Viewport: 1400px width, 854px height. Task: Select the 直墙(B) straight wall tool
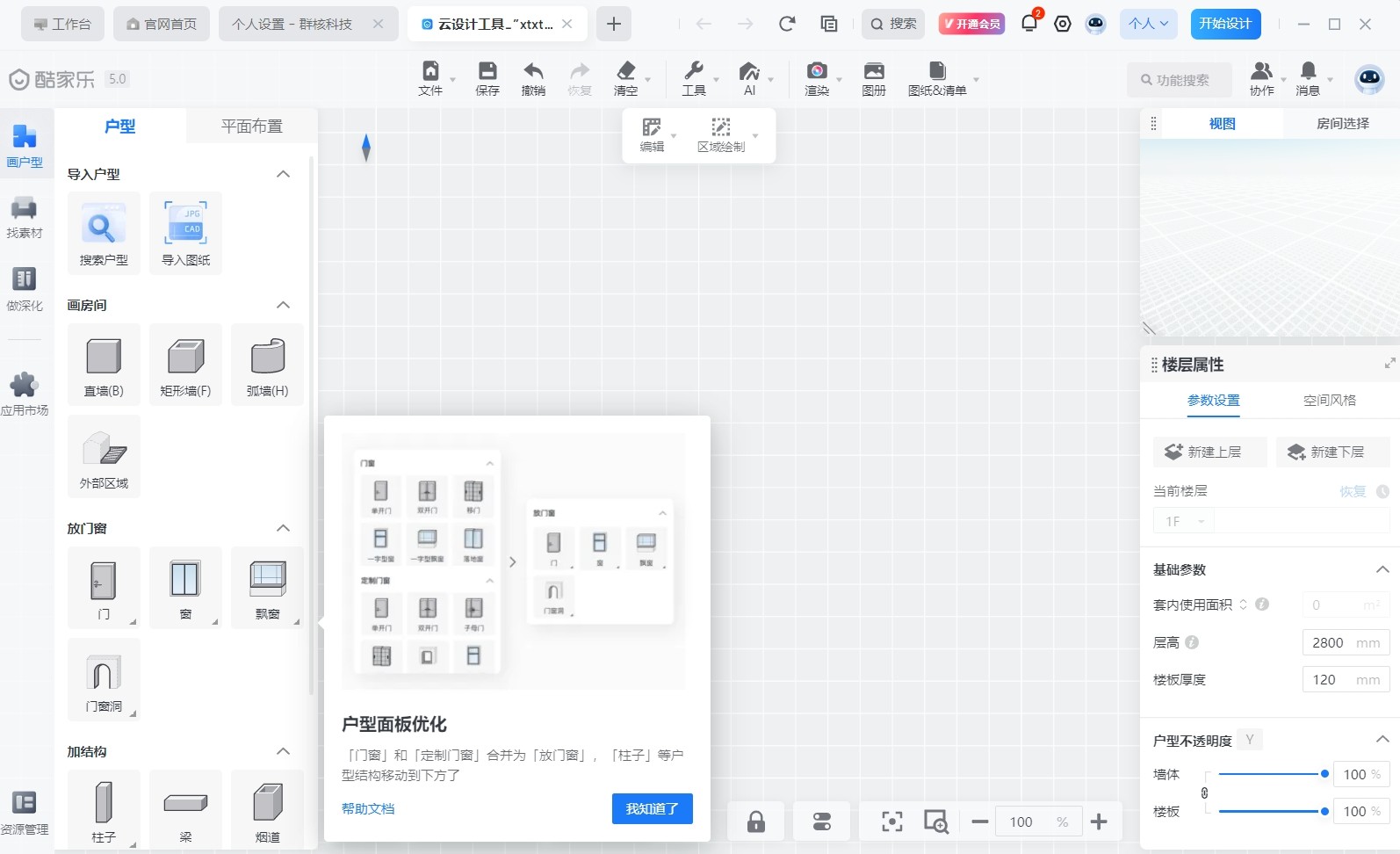pyautogui.click(x=104, y=365)
